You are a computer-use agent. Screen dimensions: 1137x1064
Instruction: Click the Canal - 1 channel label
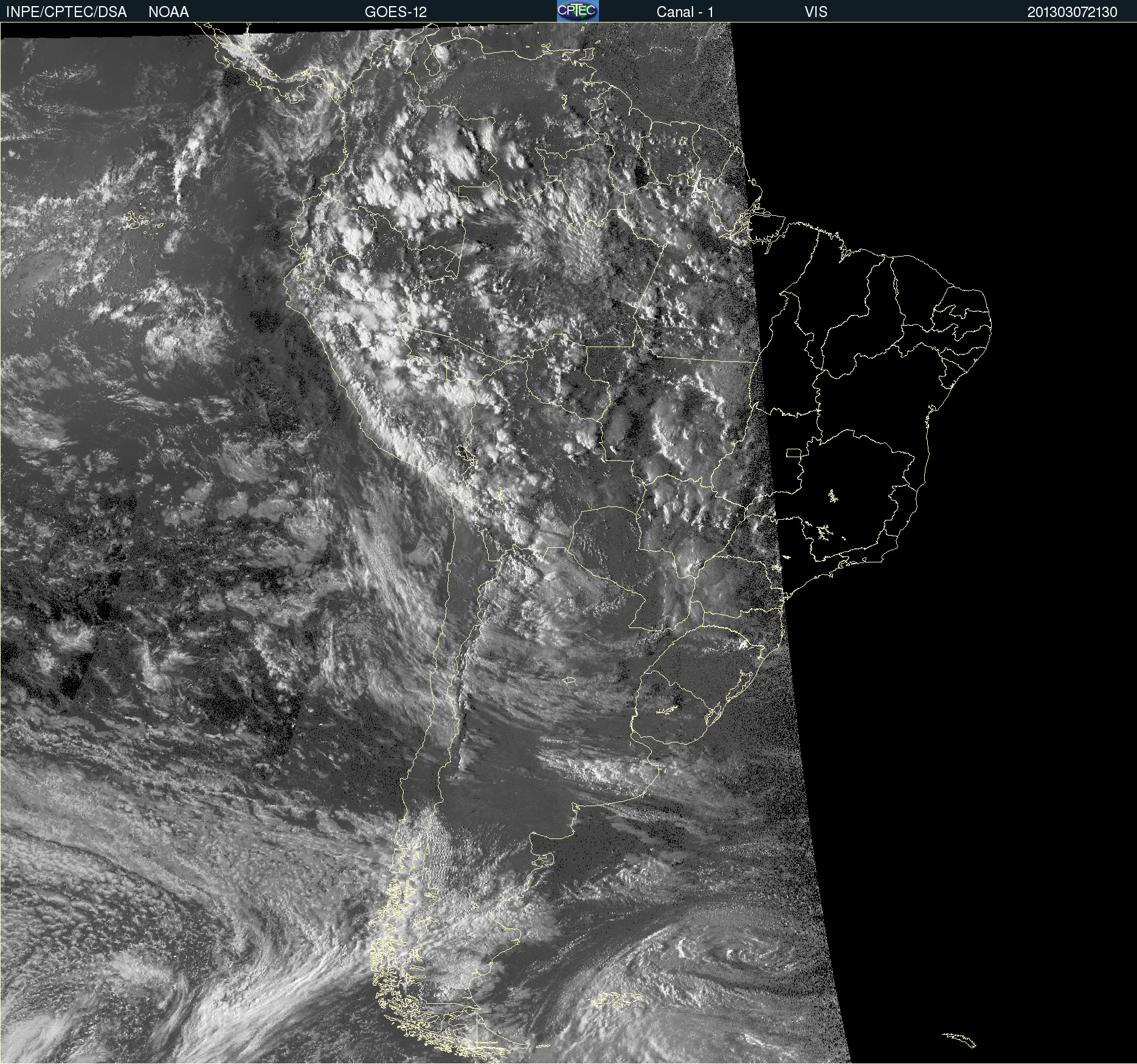coord(685,12)
